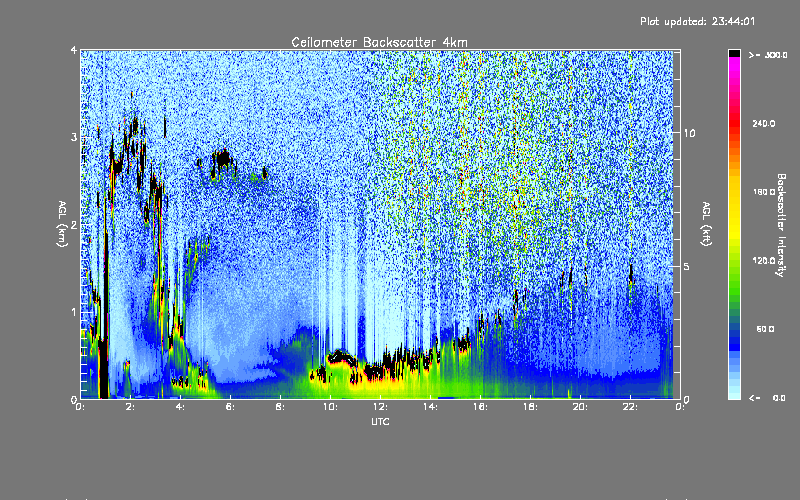Click the '4' tick on the km axis
800x500 pixels.
point(74,50)
